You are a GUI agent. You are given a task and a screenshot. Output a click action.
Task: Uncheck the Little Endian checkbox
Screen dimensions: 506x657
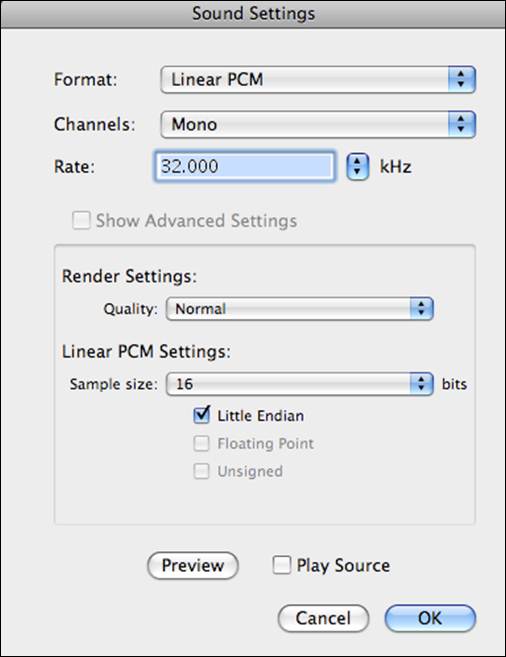[201, 415]
